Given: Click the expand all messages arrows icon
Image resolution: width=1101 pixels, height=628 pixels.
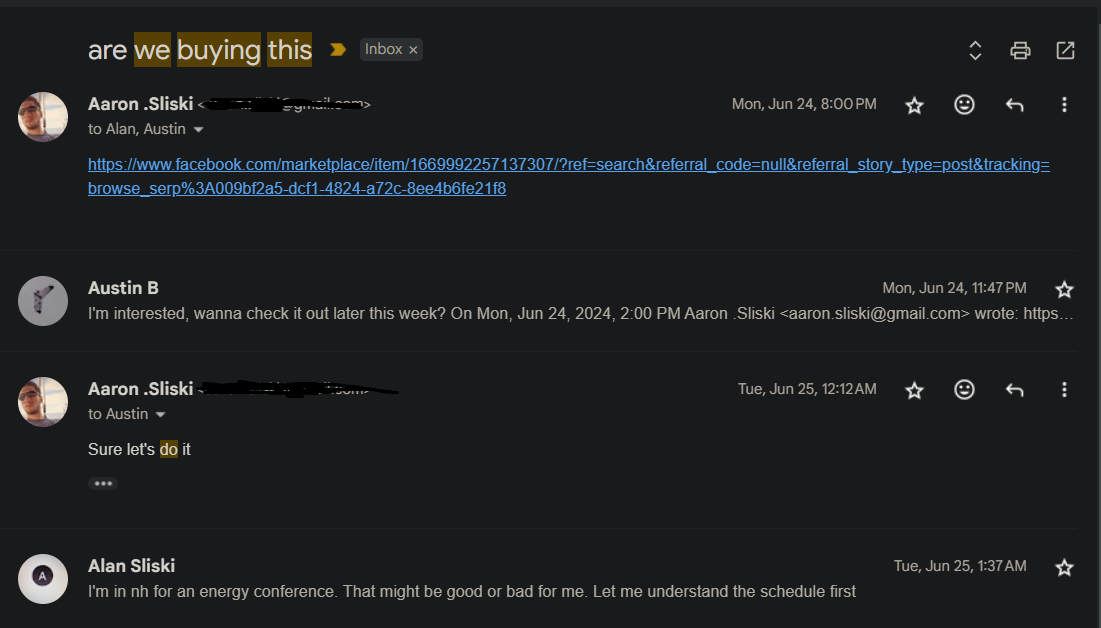Looking at the screenshot, I should (x=975, y=51).
